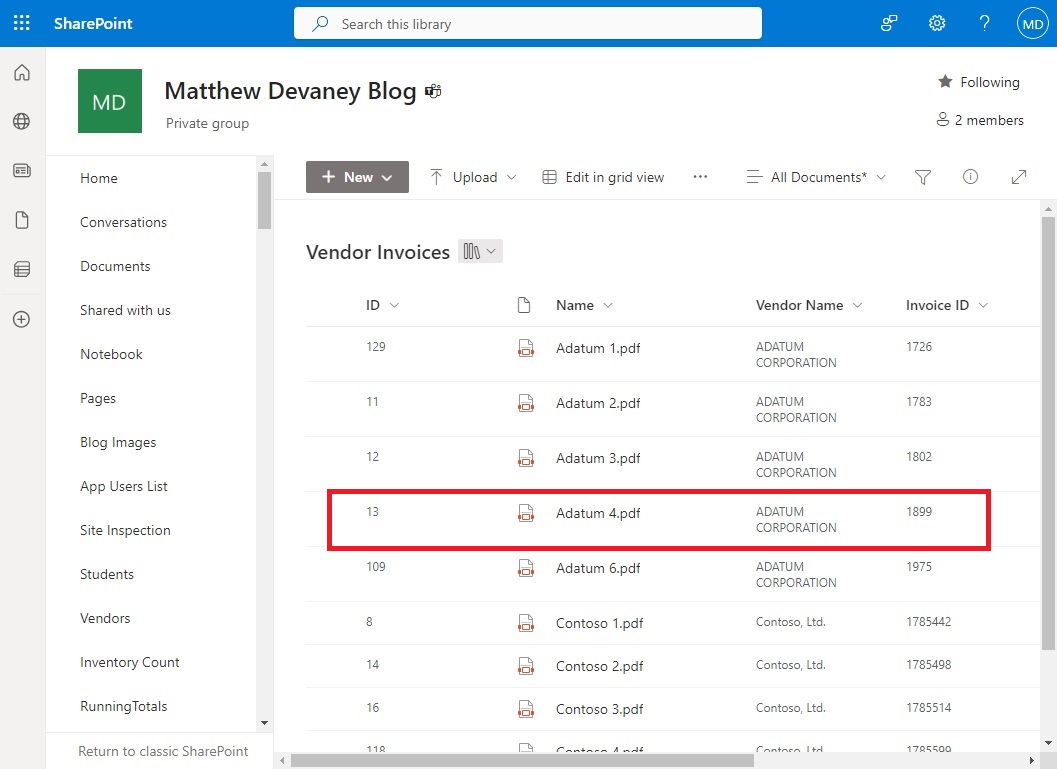Viewport: 1057px width, 769px height.
Task: Click the filter pane icon above the library
Action: pos(922,176)
